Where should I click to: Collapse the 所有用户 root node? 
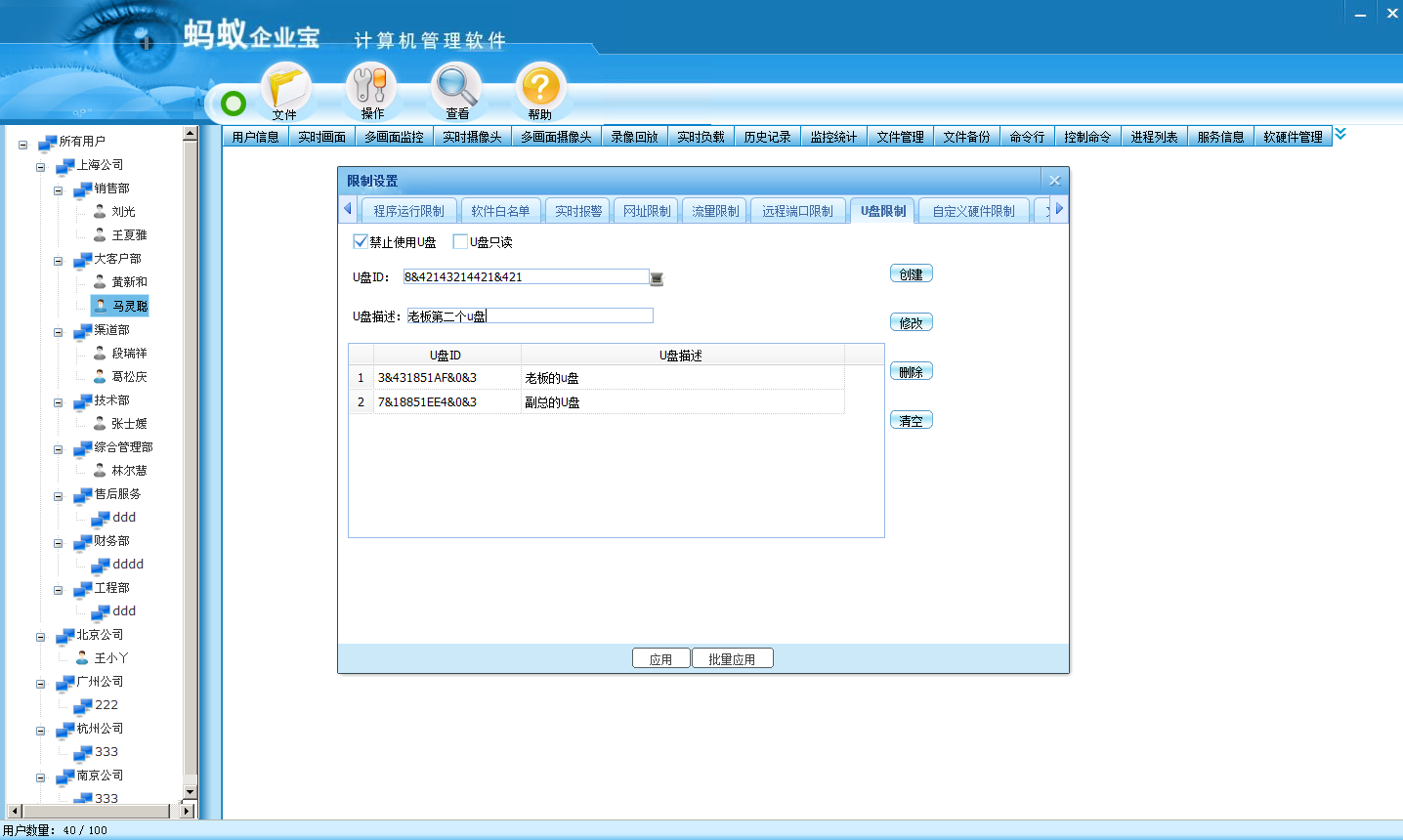22,145
